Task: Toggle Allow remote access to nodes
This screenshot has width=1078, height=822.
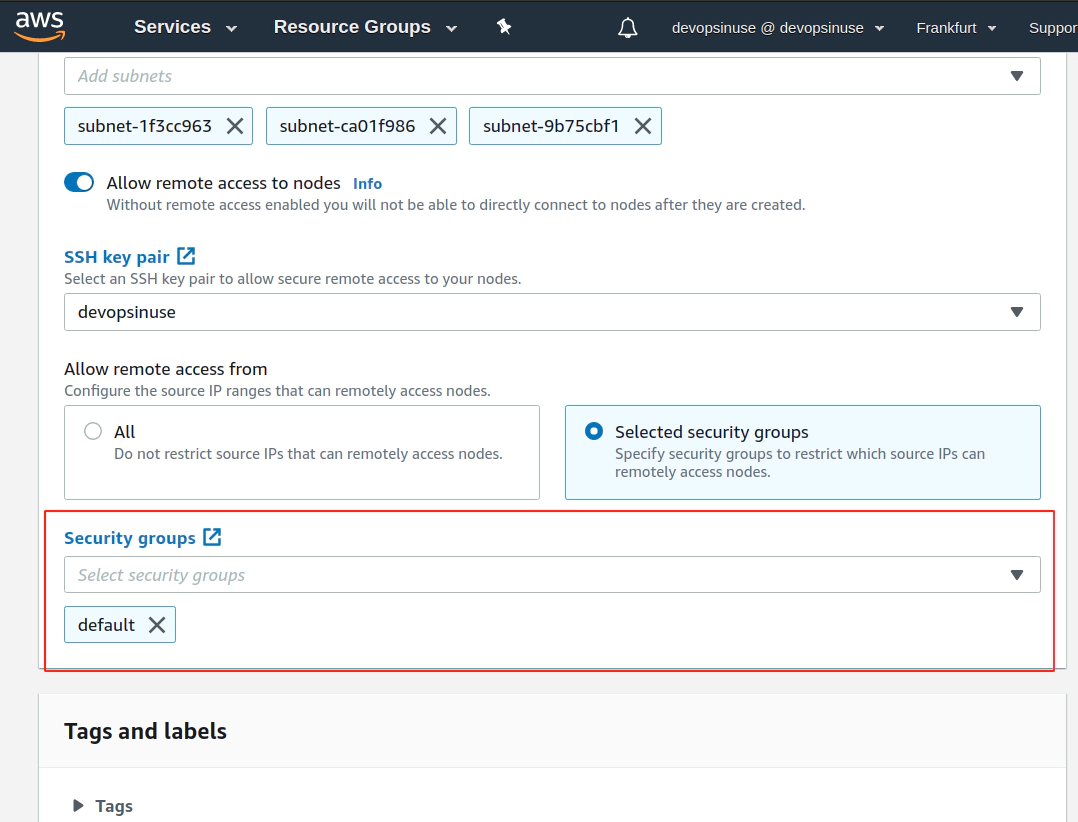Action: click(x=79, y=182)
